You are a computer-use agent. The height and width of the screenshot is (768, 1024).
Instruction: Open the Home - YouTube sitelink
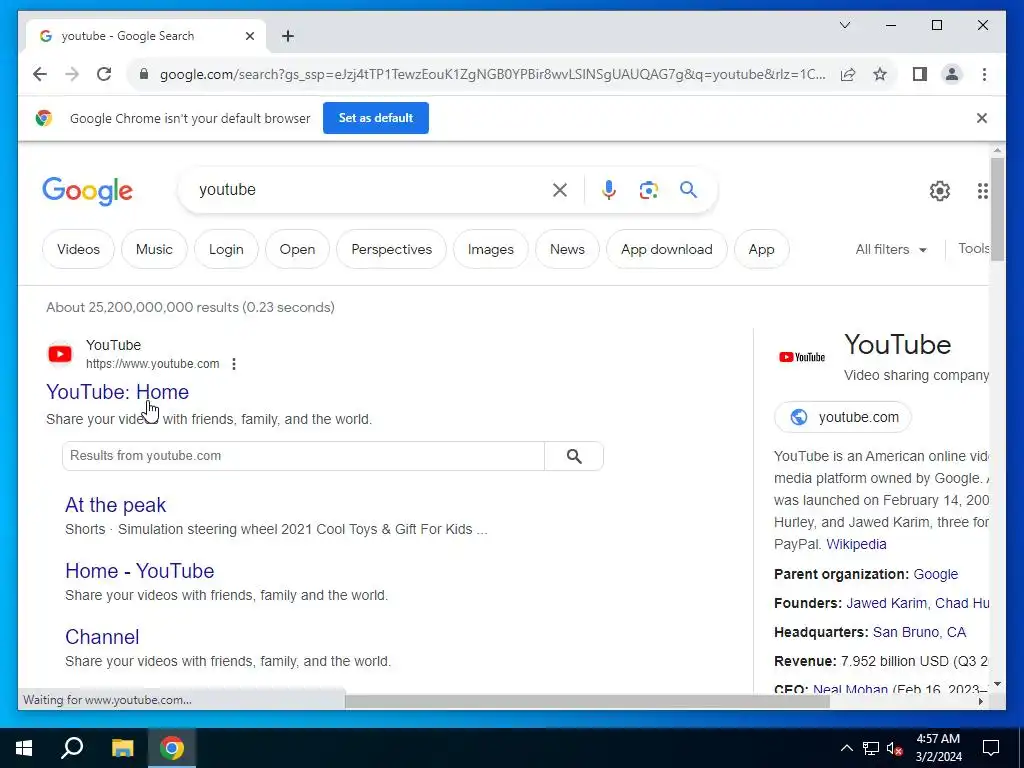(x=140, y=571)
